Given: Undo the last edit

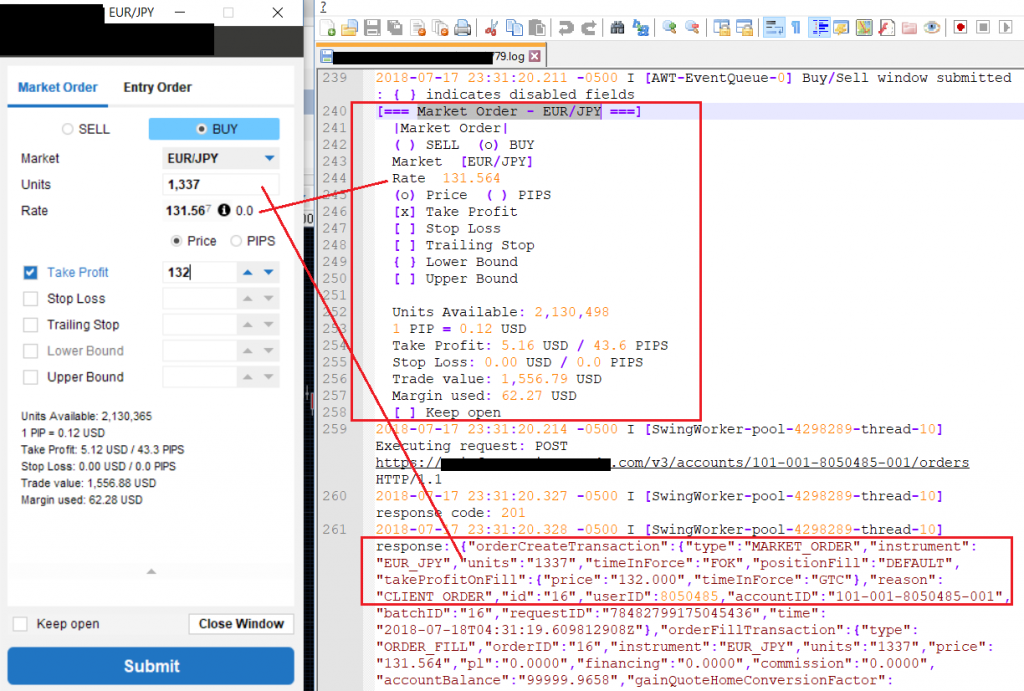Looking at the screenshot, I should click(566, 27).
